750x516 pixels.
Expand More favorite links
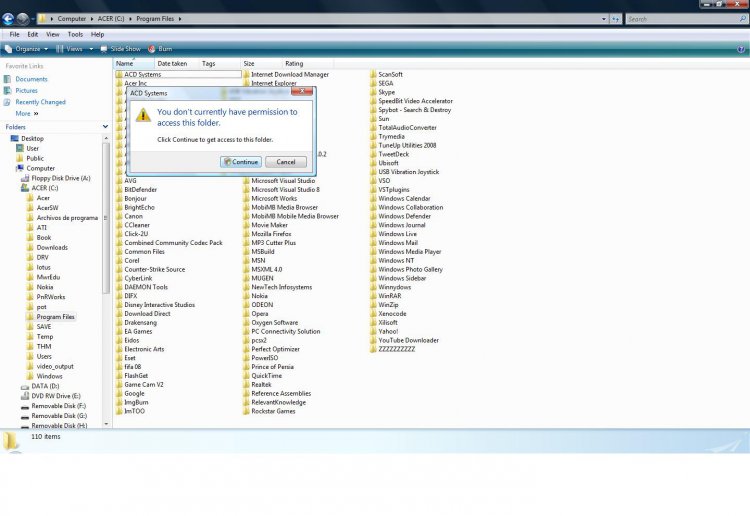(27, 113)
